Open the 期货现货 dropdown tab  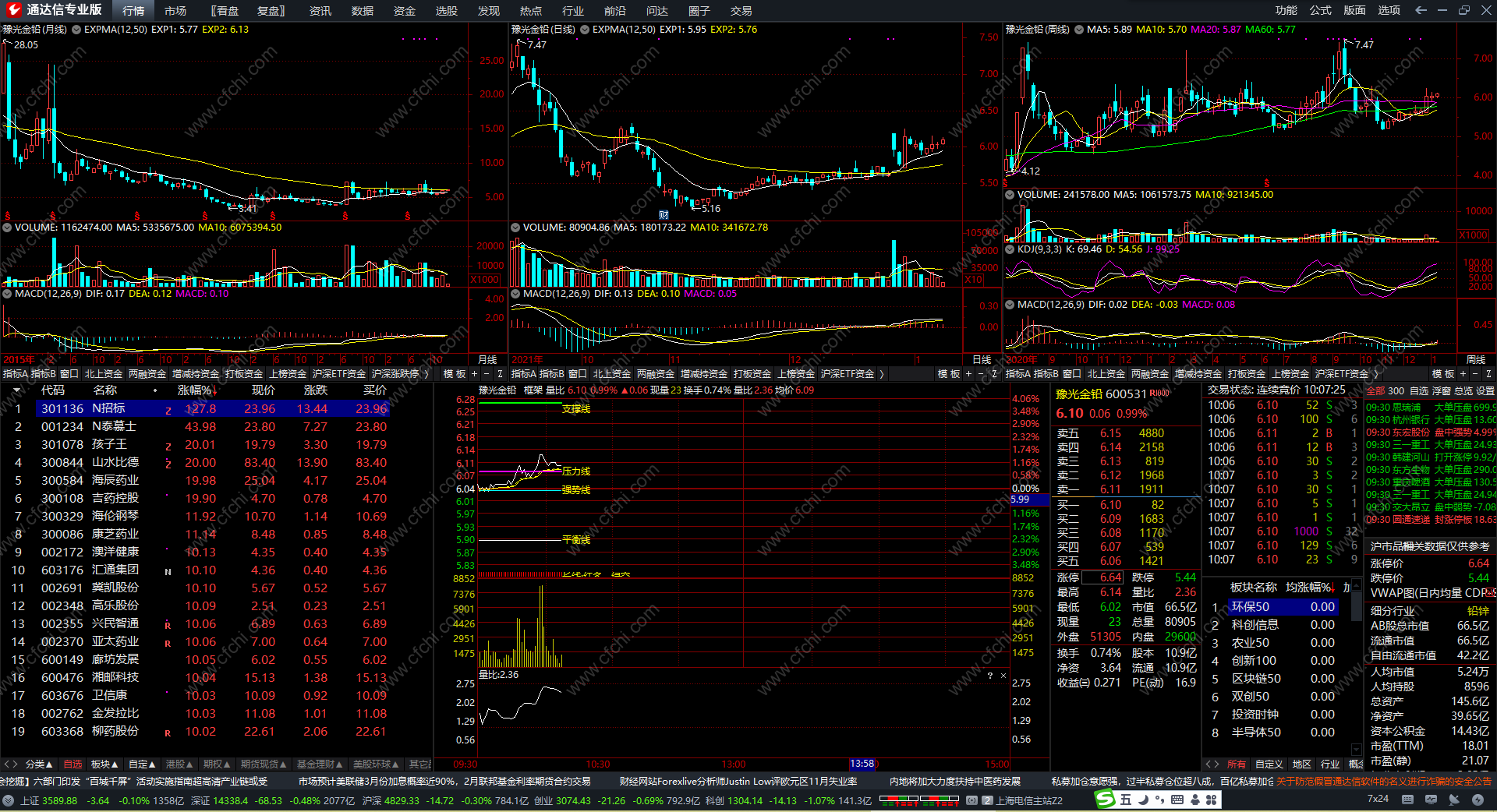[264, 764]
